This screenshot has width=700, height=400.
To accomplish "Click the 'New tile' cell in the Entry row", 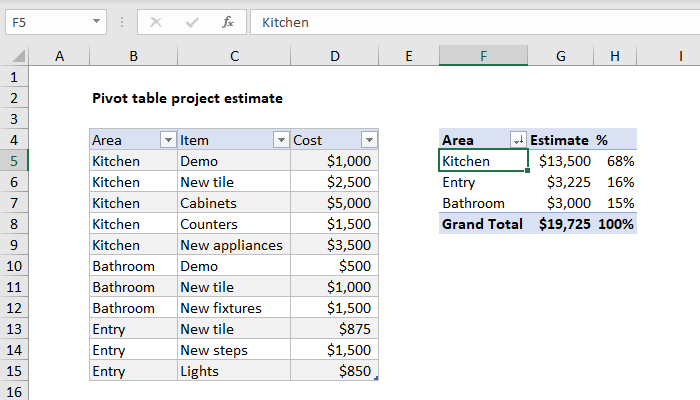I will [234, 329].
